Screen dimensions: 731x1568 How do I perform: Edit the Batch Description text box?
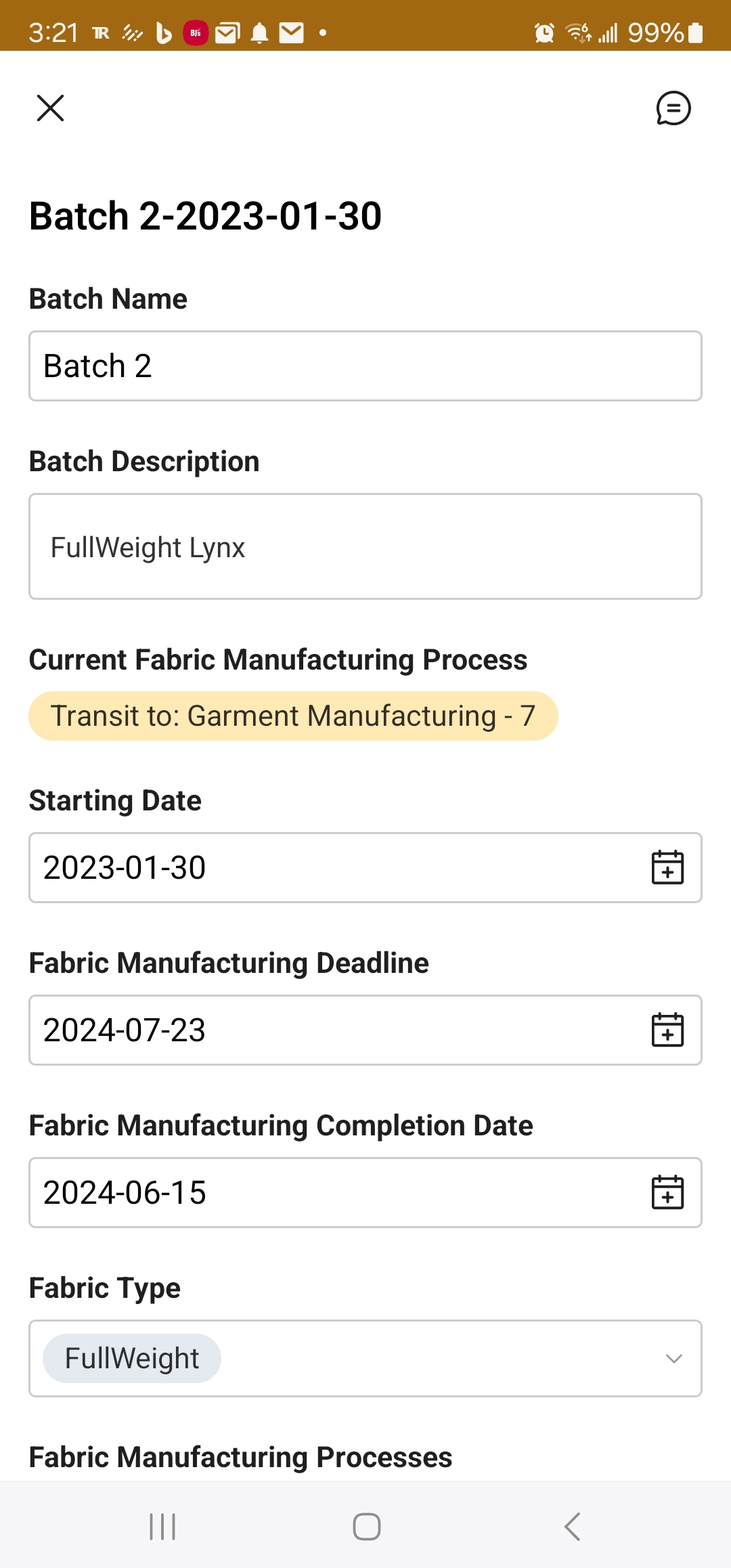(365, 546)
